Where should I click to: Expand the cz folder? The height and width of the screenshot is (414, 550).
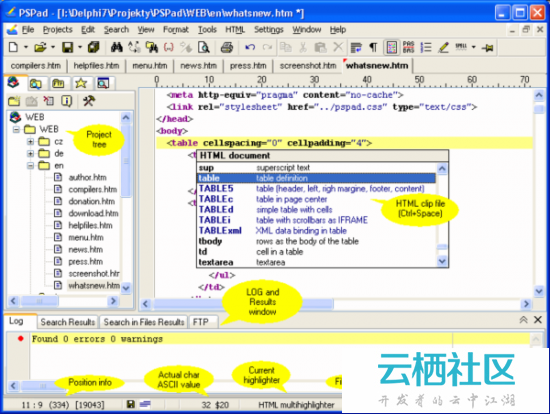pos(31,142)
